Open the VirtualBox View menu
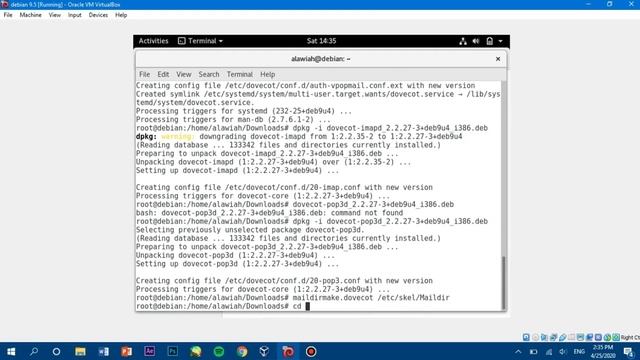The image size is (640, 360). (55, 15)
